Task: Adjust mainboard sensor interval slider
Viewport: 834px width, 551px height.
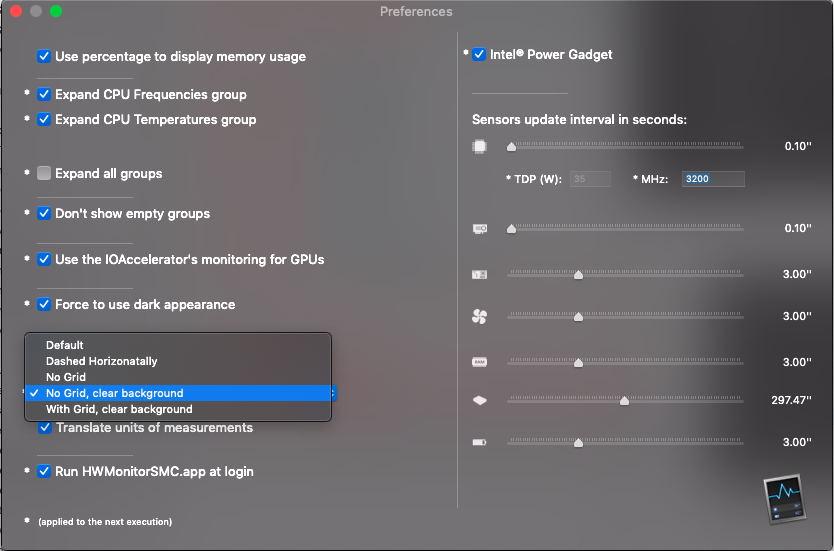Action: 578,274
